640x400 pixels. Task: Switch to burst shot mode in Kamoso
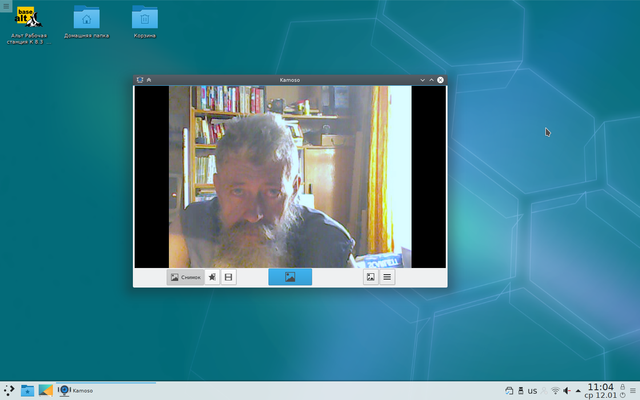212,277
